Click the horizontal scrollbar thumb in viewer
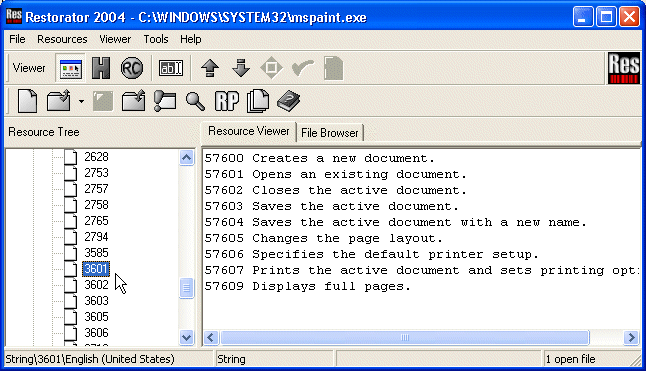 [x=405, y=338]
